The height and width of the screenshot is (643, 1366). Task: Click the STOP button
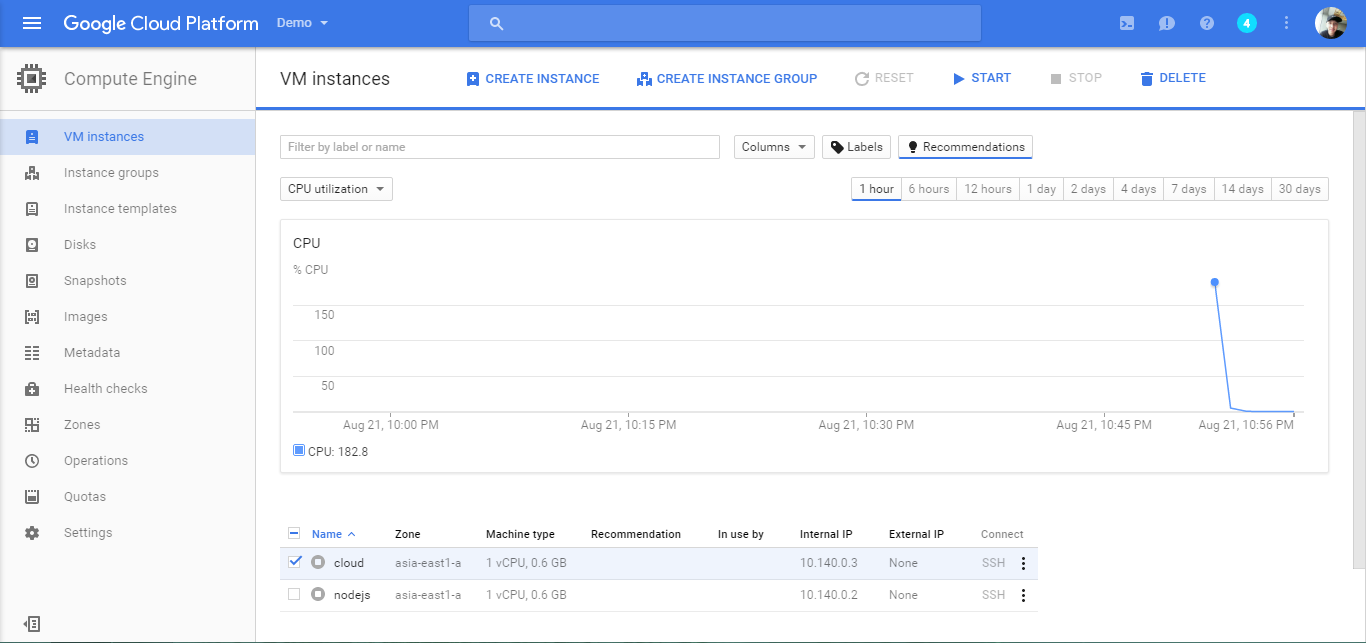click(1076, 78)
